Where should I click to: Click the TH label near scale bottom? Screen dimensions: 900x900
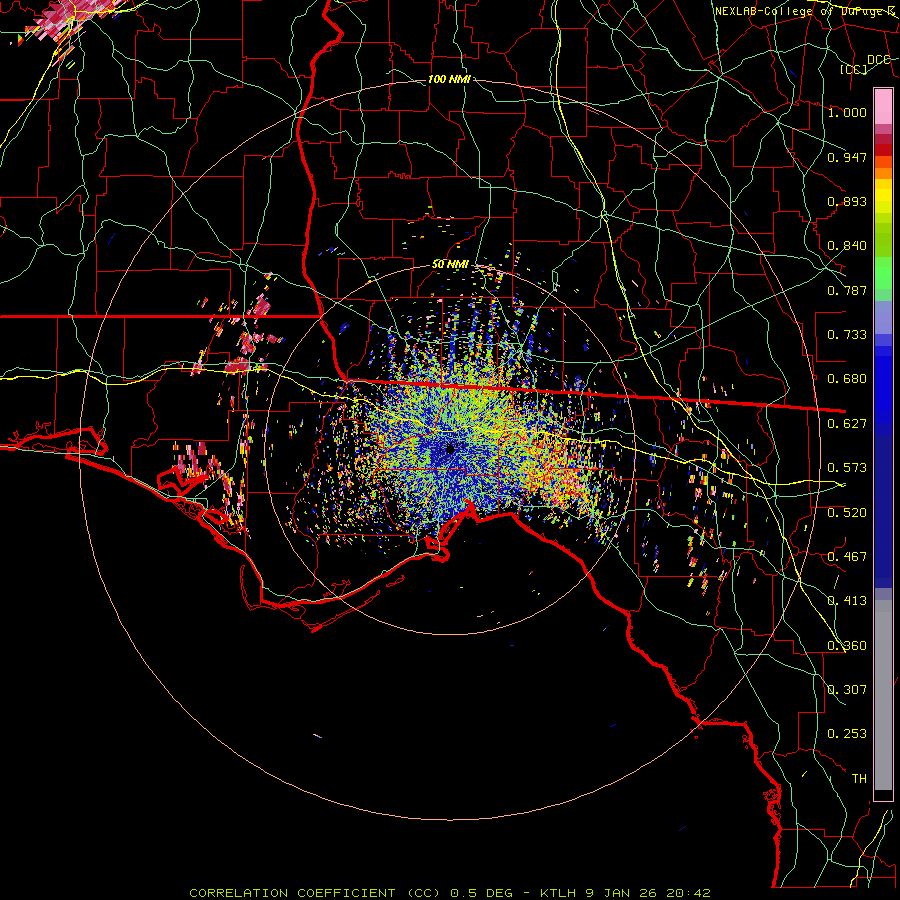[859, 779]
